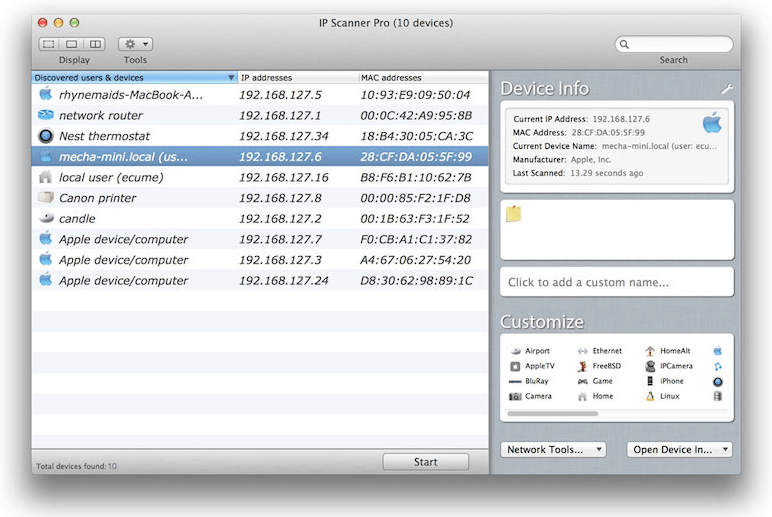772x517 pixels.
Task: Choose the Game controller icon
Action: 583,381
